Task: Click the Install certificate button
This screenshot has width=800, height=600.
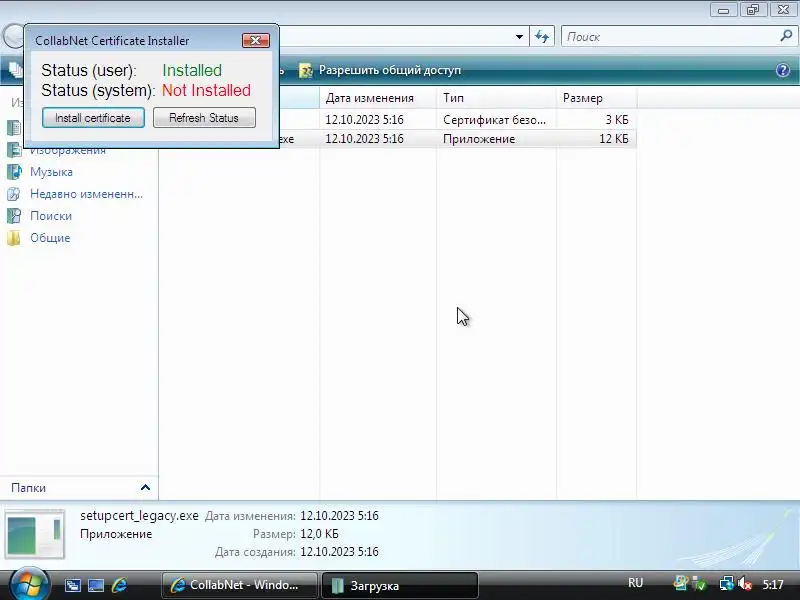Action: (x=93, y=118)
